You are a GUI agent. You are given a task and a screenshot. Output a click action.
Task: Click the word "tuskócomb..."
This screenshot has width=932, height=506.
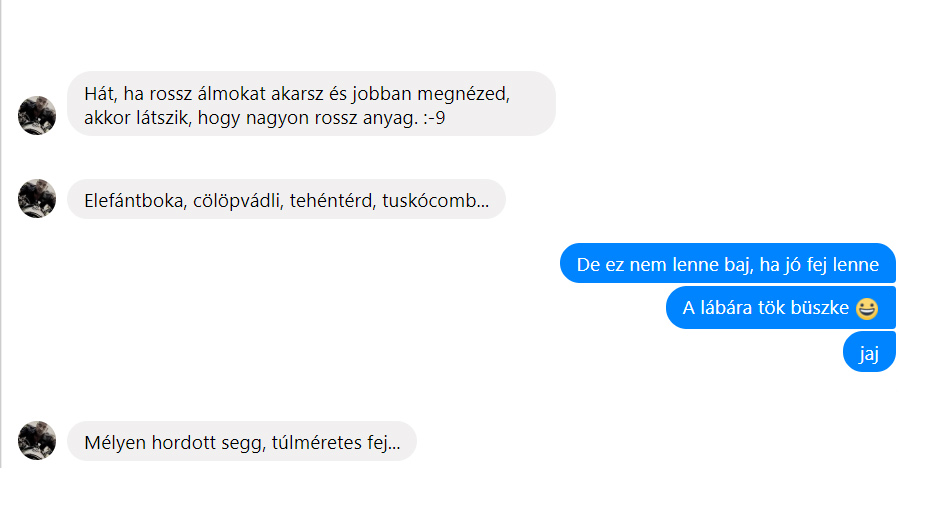click(x=435, y=199)
